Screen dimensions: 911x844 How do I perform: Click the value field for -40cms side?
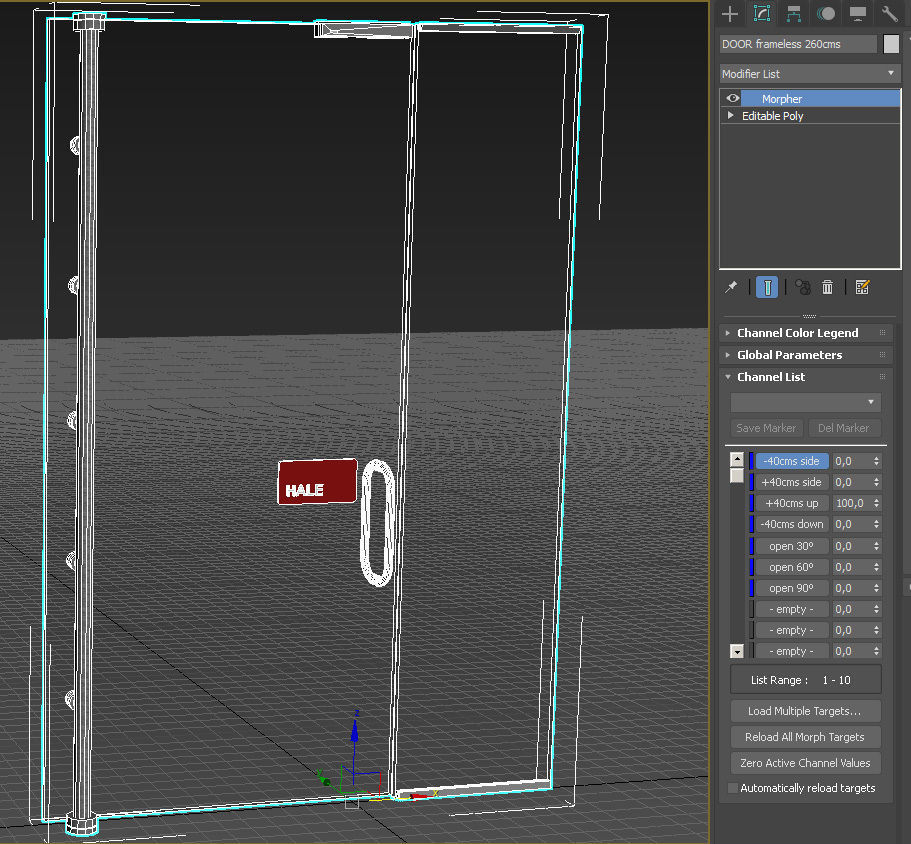851,461
